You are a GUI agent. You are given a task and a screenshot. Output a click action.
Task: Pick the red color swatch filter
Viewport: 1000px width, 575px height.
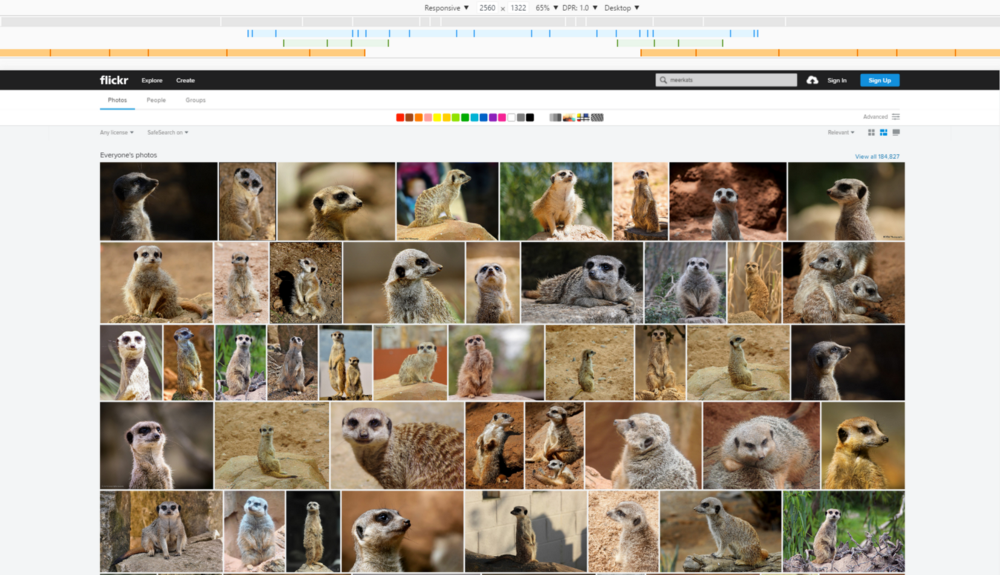tap(400, 117)
